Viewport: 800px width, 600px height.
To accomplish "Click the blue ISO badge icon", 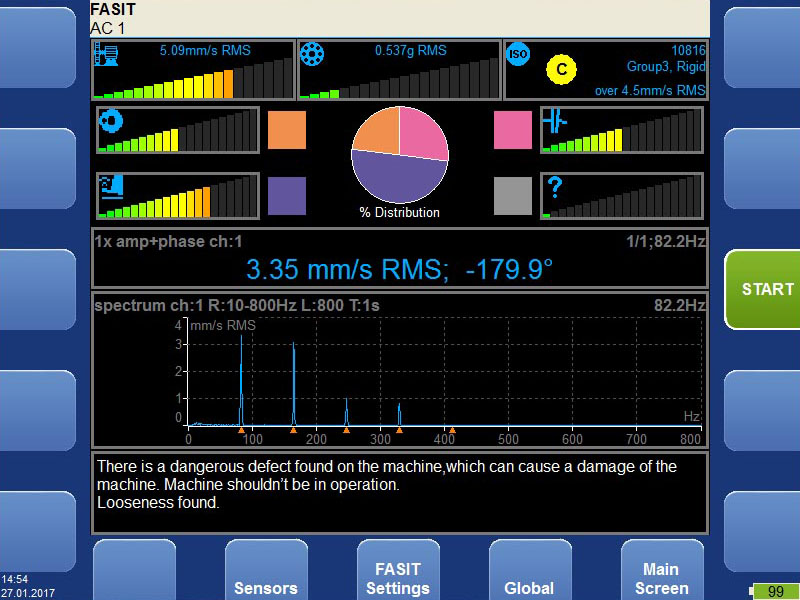I will click(518, 54).
